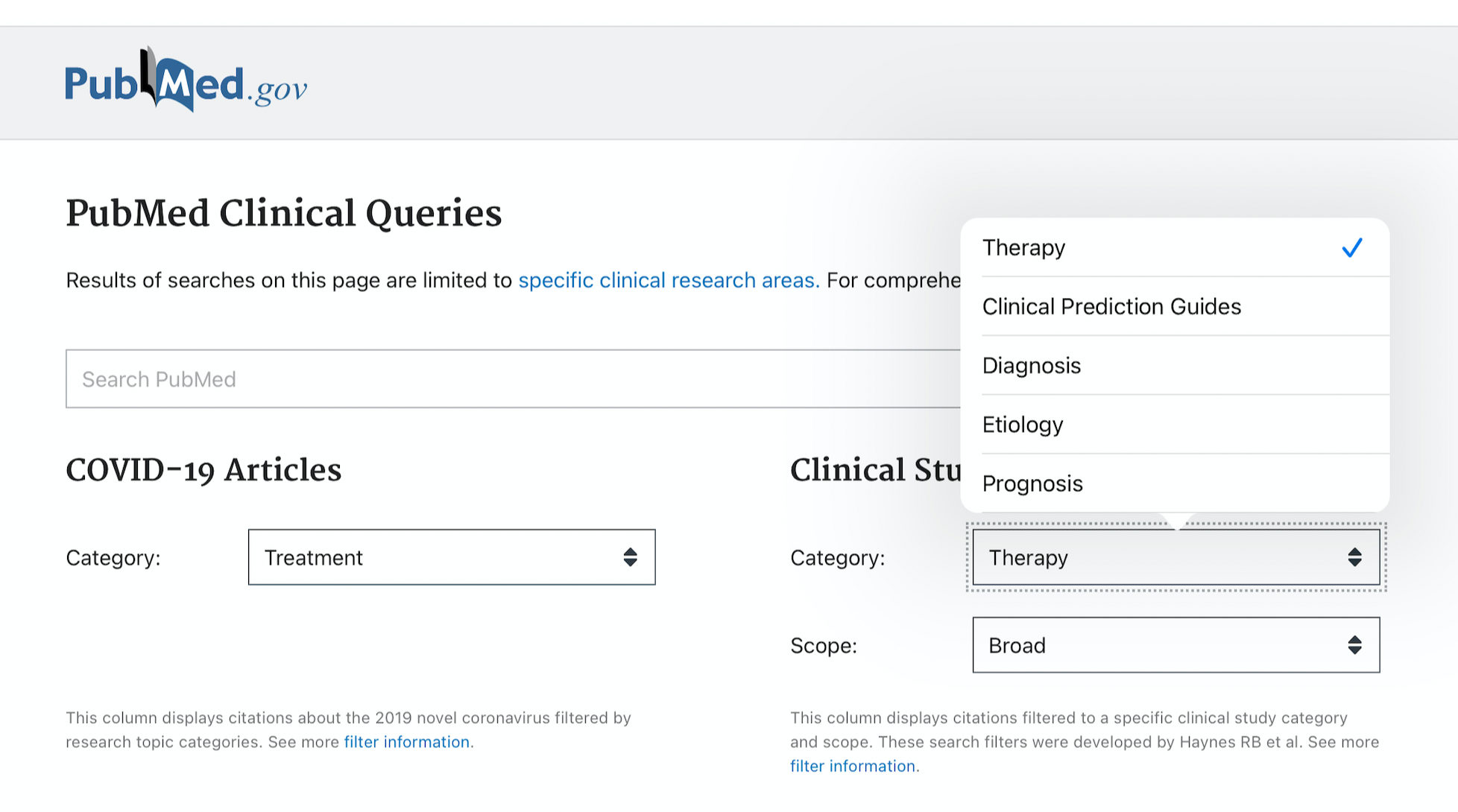Screen dimensions: 1458x812
Task: Open the specific clinical research areas link
Action: (667, 280)
